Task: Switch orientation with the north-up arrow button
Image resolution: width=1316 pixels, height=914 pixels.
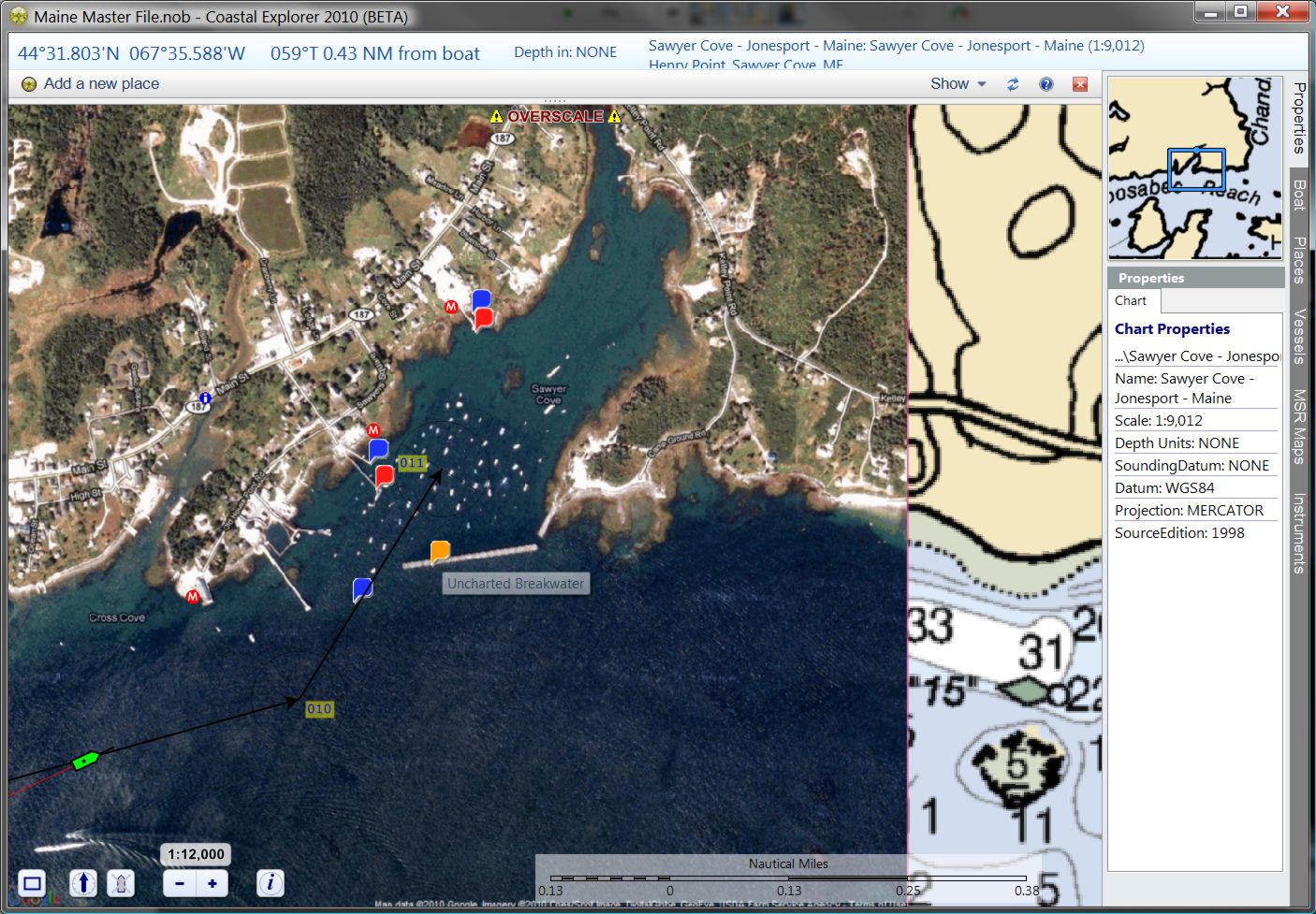Action: (x=83, y=883)
